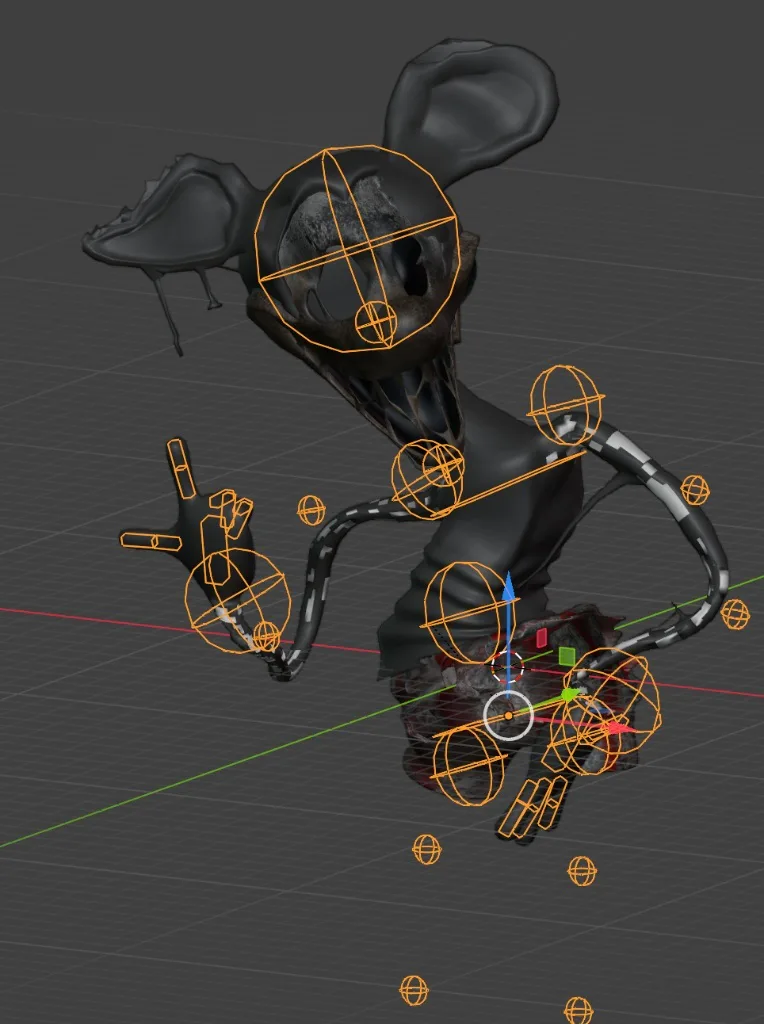Click the red-white dashed 3D cursor
The image size is (764, 1024).
point(507,666)
